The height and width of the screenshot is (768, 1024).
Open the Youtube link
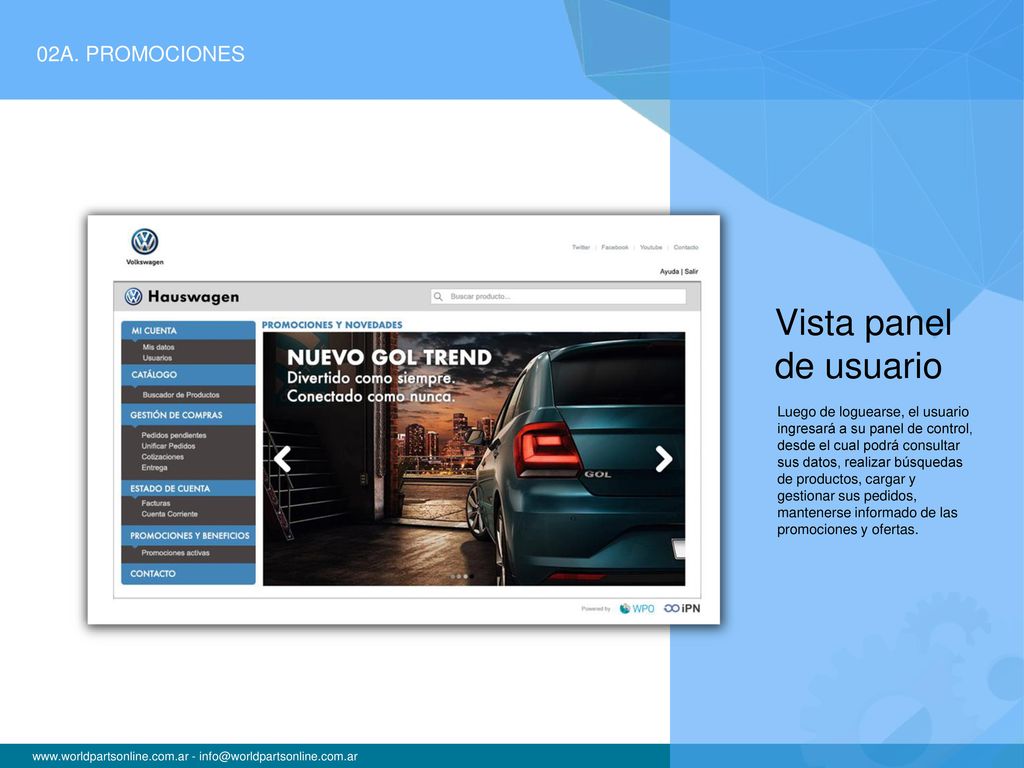(650, 248)
